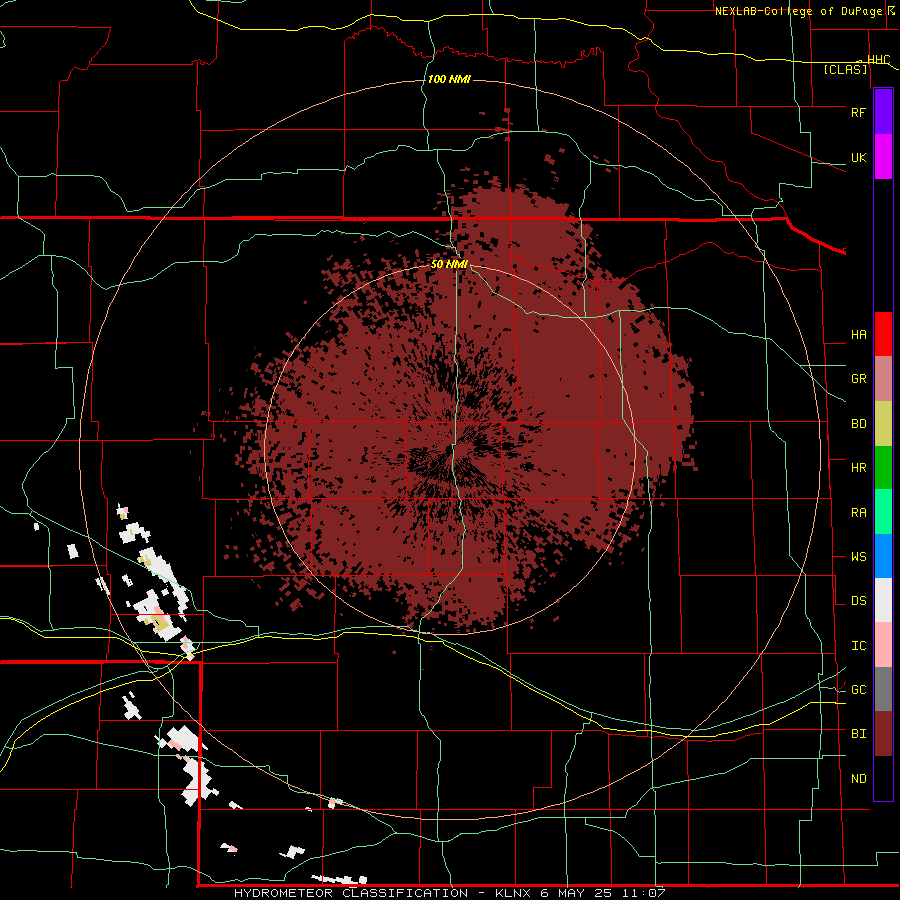This screenshot has height=900, width=900.
Task: Click the black ND legend color
Action: (883, 778)
